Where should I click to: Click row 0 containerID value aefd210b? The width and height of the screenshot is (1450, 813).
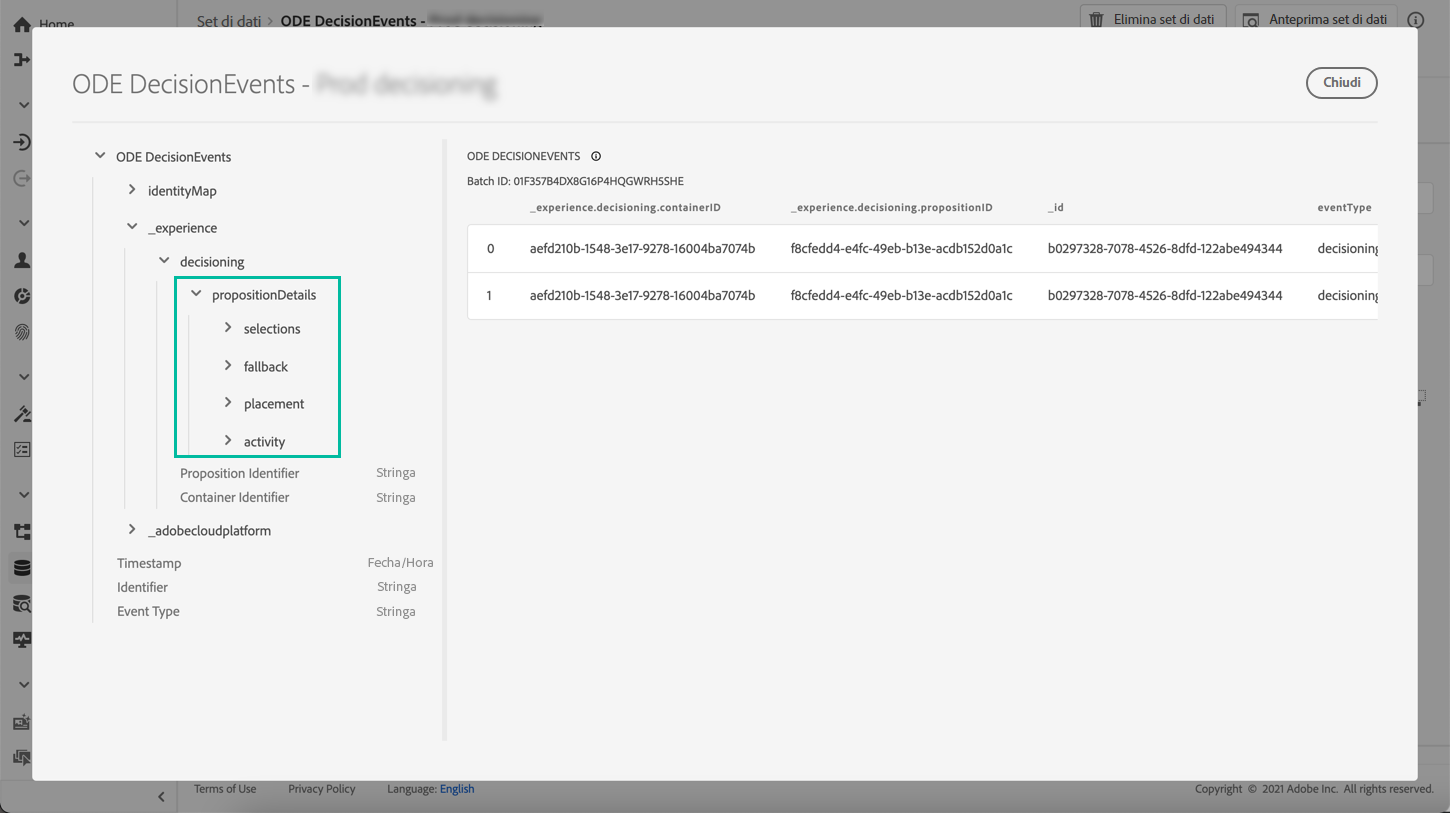[642, 249]
